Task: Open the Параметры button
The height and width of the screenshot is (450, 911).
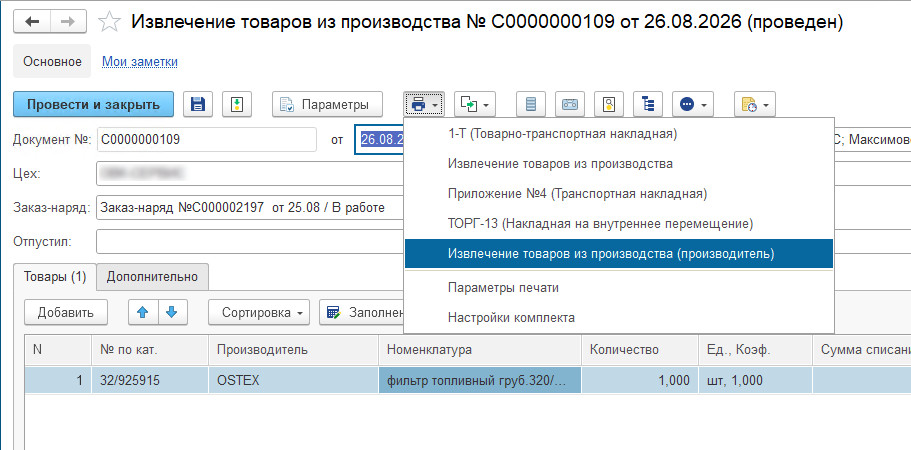Action: click(x=328, y=105)
